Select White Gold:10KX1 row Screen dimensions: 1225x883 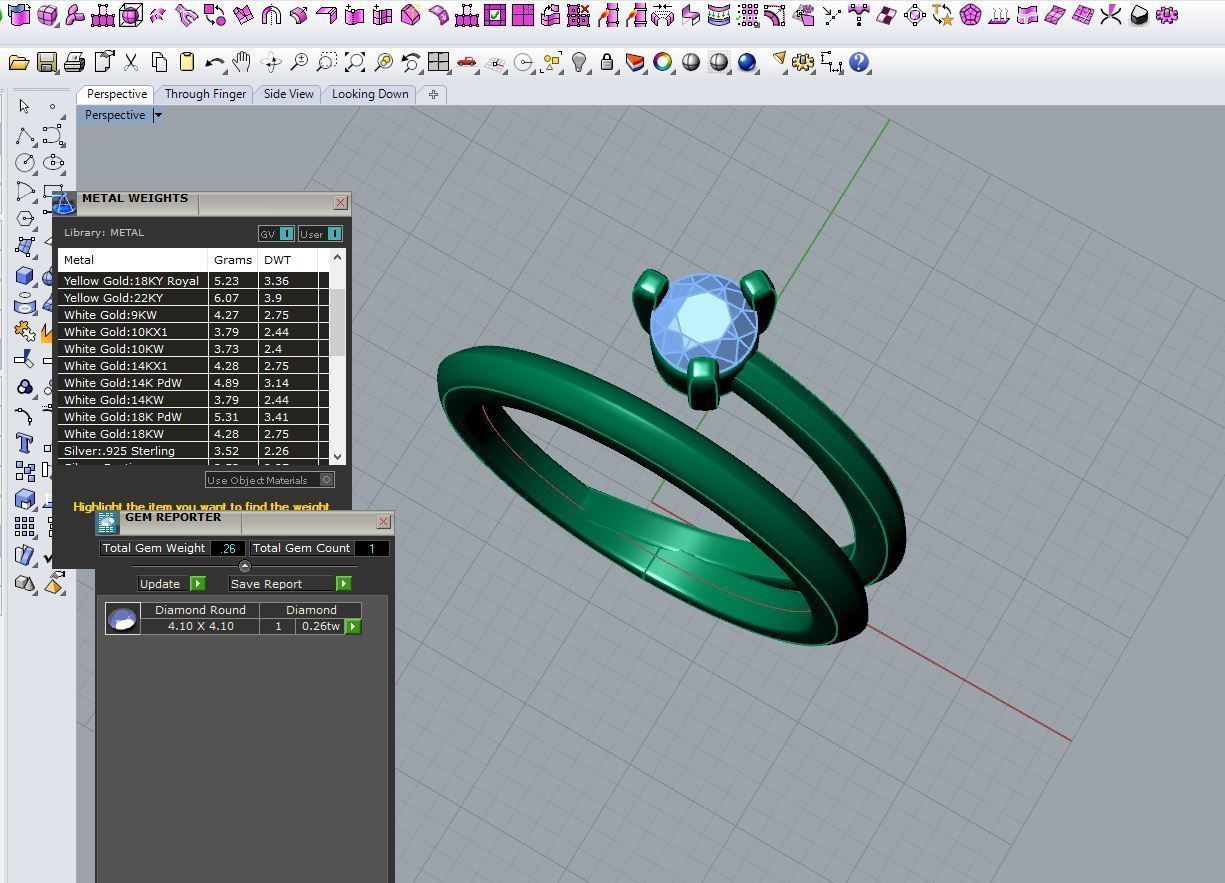(192, 332)
